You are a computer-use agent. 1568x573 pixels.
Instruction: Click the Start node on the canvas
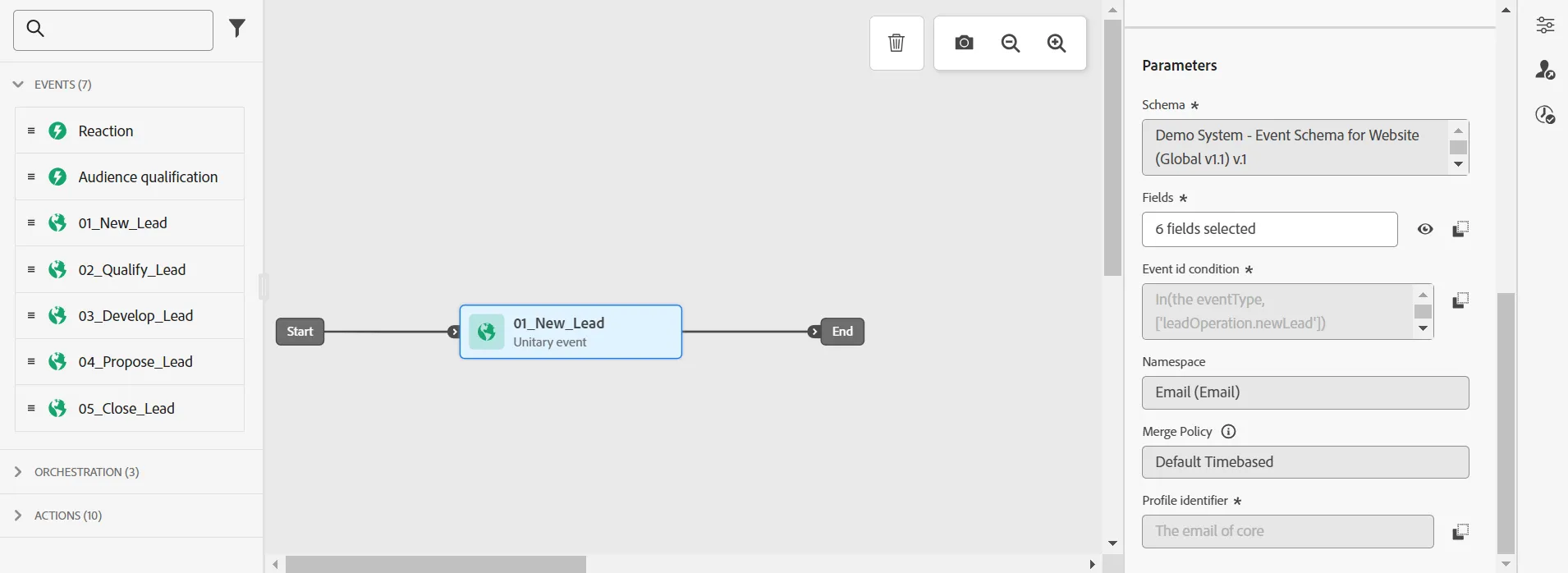(300, 332)
